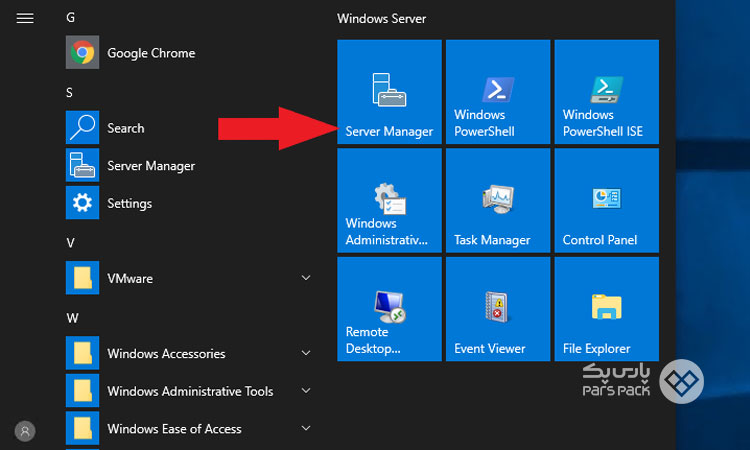The height and width of the screenshot is (450, 750).
Task: Expand the VMware folder chevron
Action: point(306,278)
